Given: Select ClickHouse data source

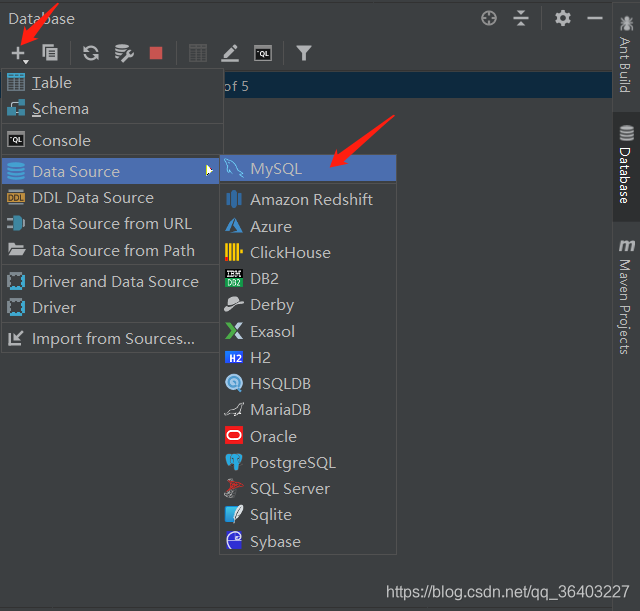Looking at the screenshot, I should coord(308,253).
